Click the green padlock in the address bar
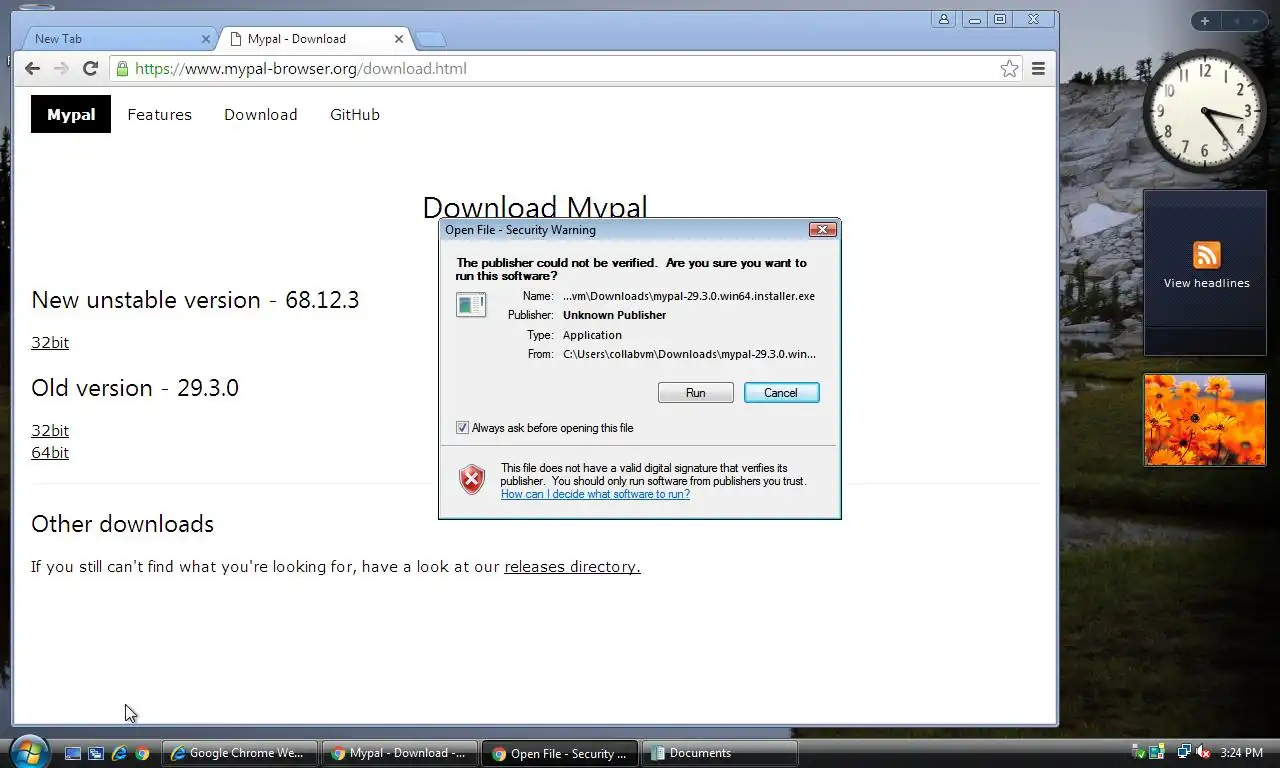This screenshot has height=768, width=1280. tap(122, 68)
